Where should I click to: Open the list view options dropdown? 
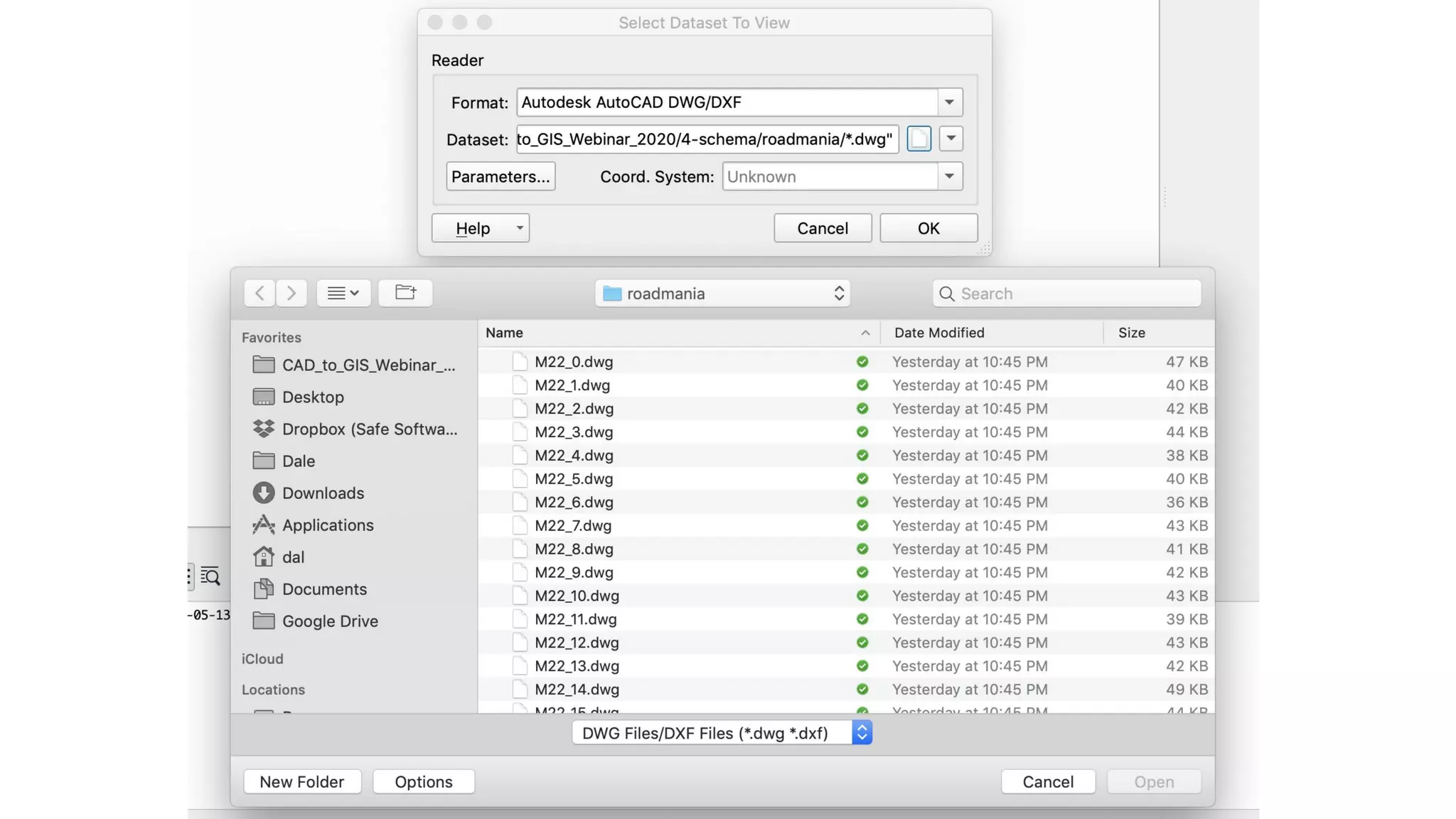pos(343,293)
